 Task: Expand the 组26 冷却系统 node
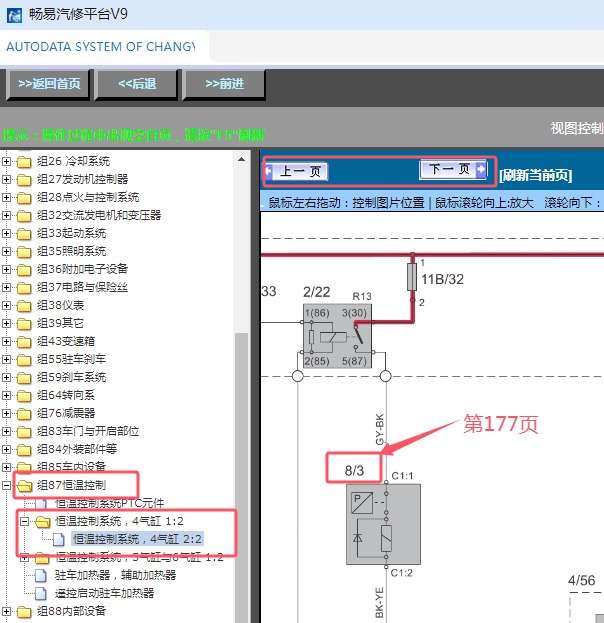(x=6, y=161)
